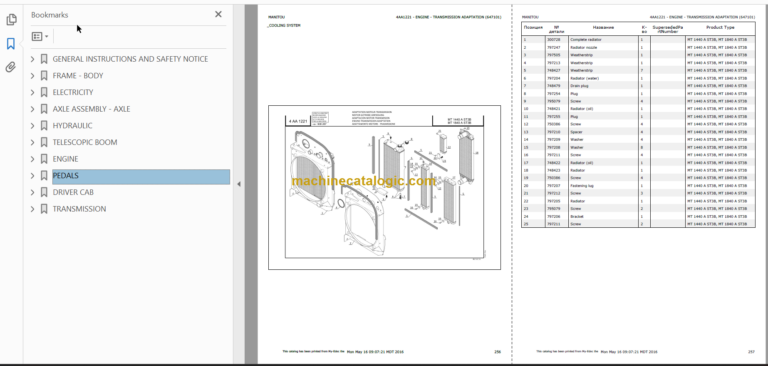
Task: Click the bookmark icon beside ELECTRICITY
Action: 44,93
